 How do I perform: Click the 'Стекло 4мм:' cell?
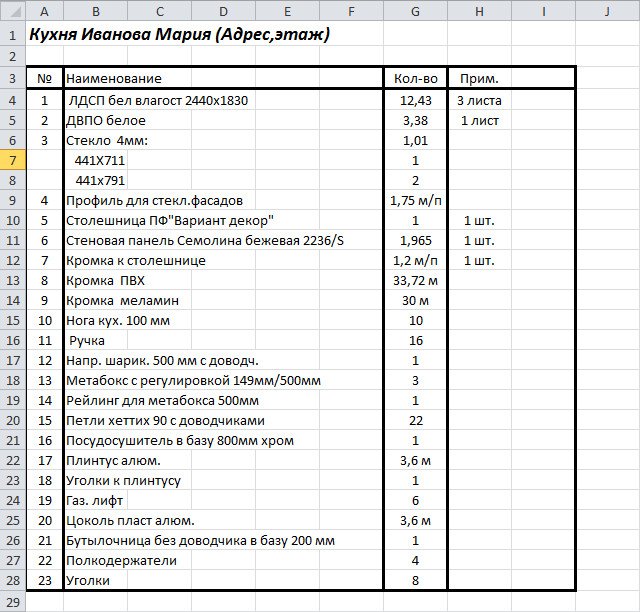click(106, 140)
